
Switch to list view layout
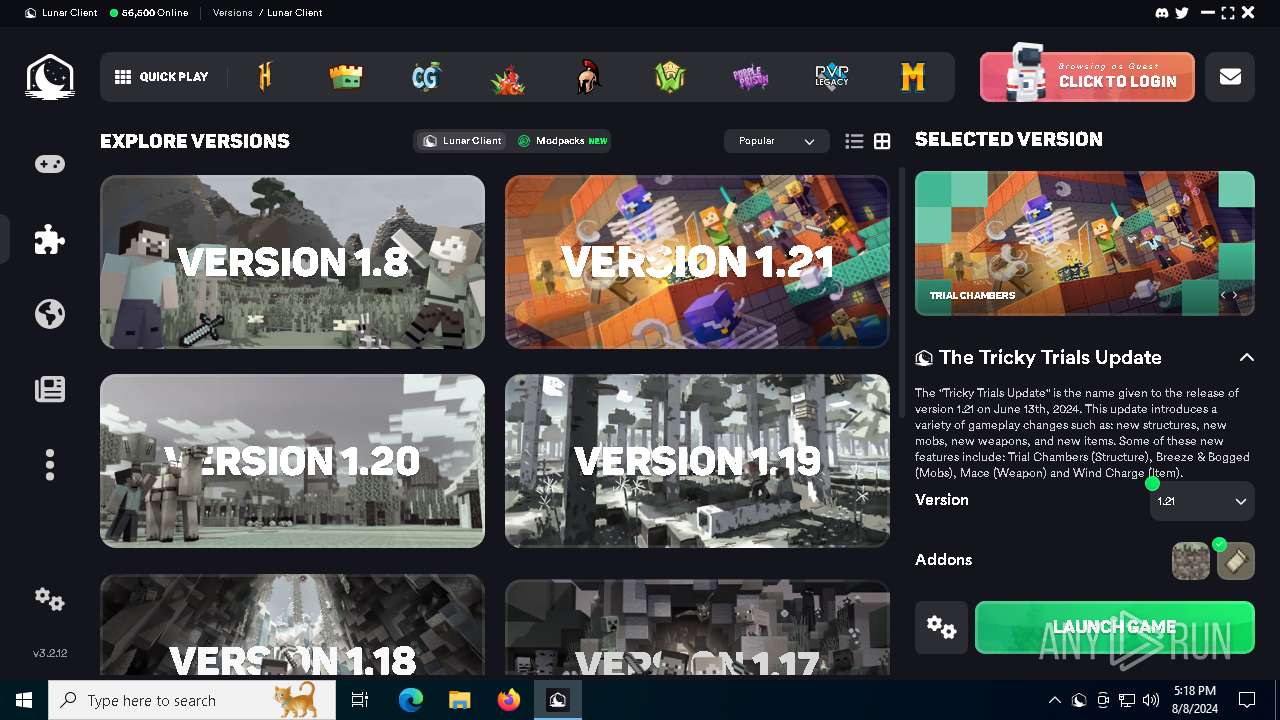click(854, 142)
